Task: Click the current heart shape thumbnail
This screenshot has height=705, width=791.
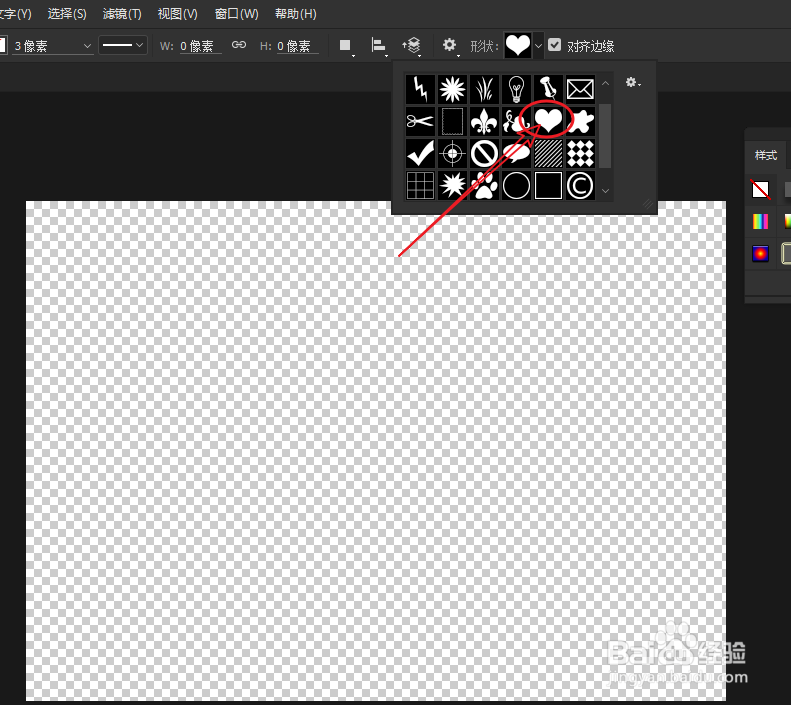Action: coord(518,45)
